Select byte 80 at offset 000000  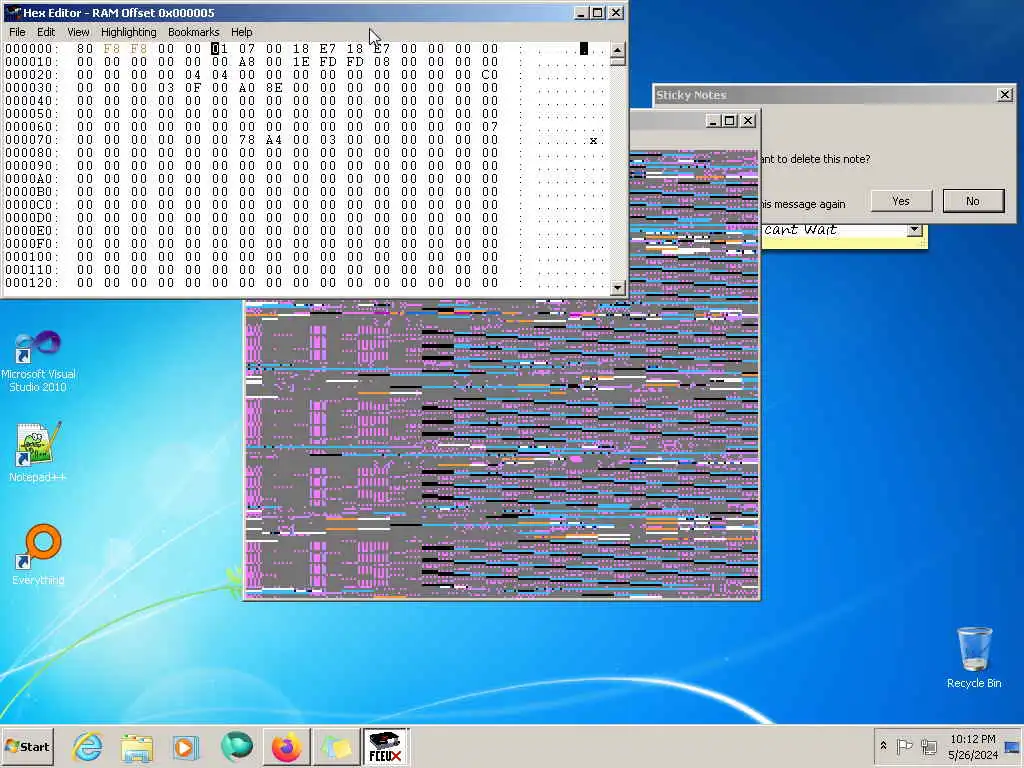pos(85,49)
